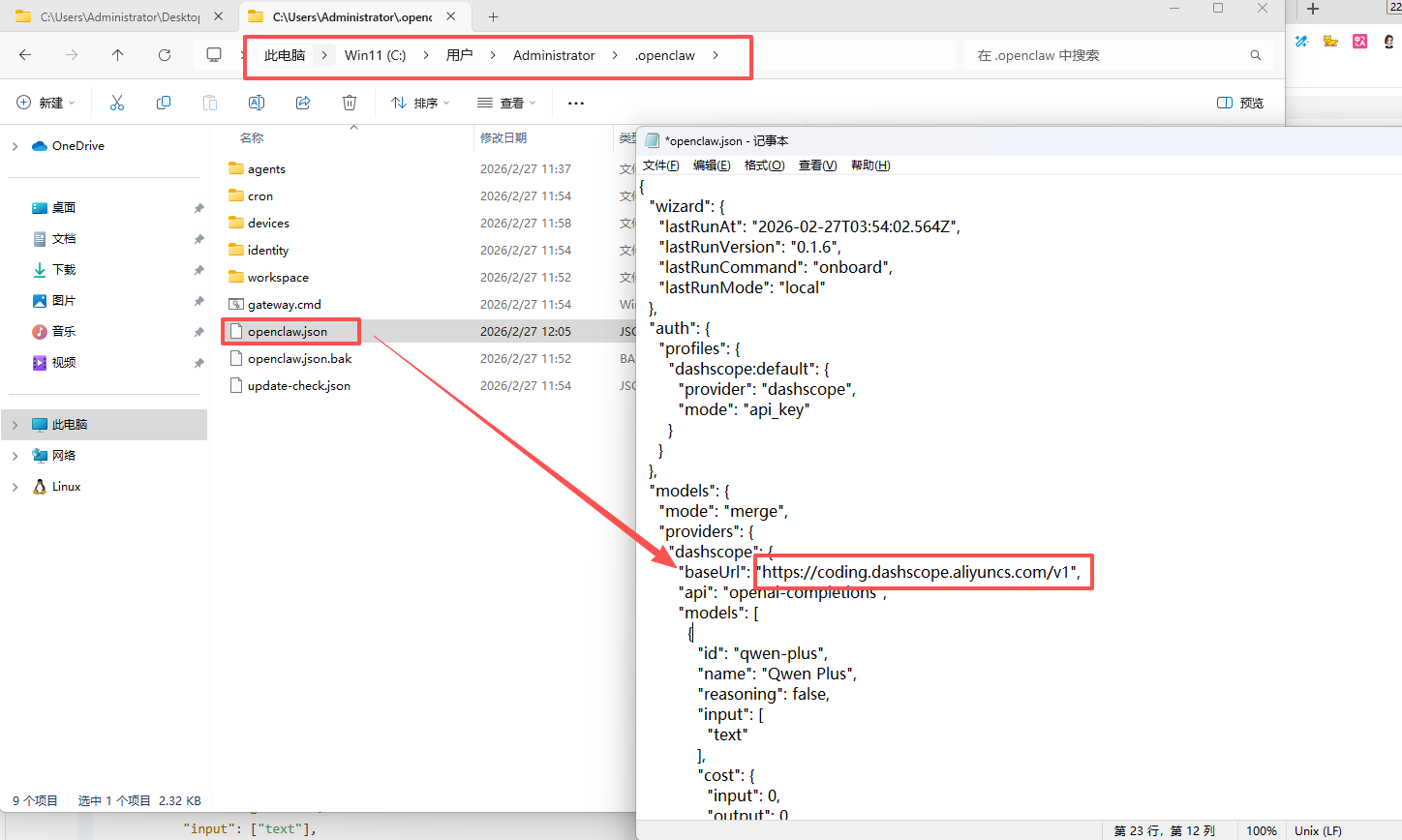Open the New item dropdown
The width and height of the screenshot is (1402, 840).
(x=46, y=103)
